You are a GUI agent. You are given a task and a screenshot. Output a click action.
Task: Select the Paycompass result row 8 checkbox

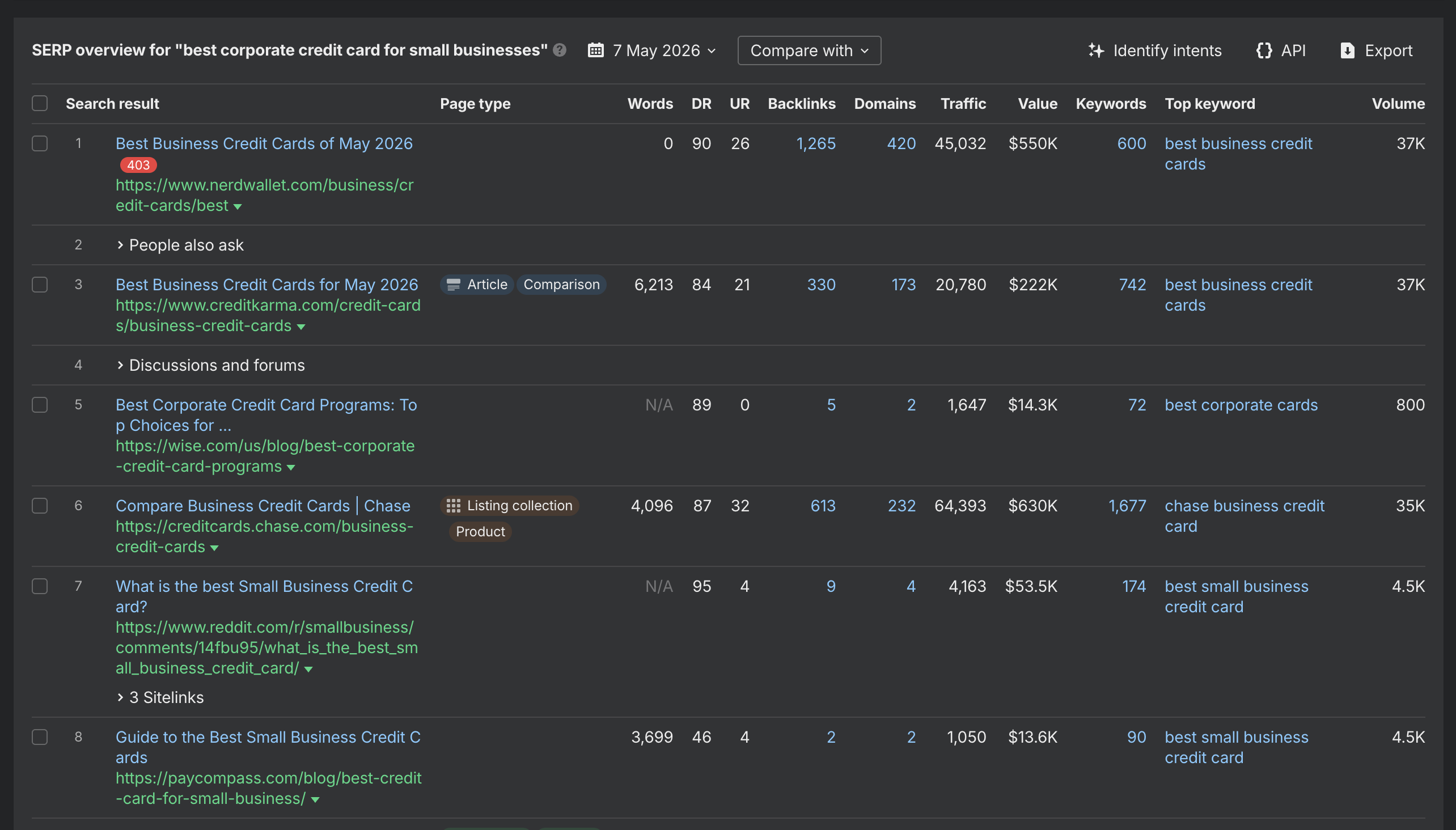click(x=39, y=737)
